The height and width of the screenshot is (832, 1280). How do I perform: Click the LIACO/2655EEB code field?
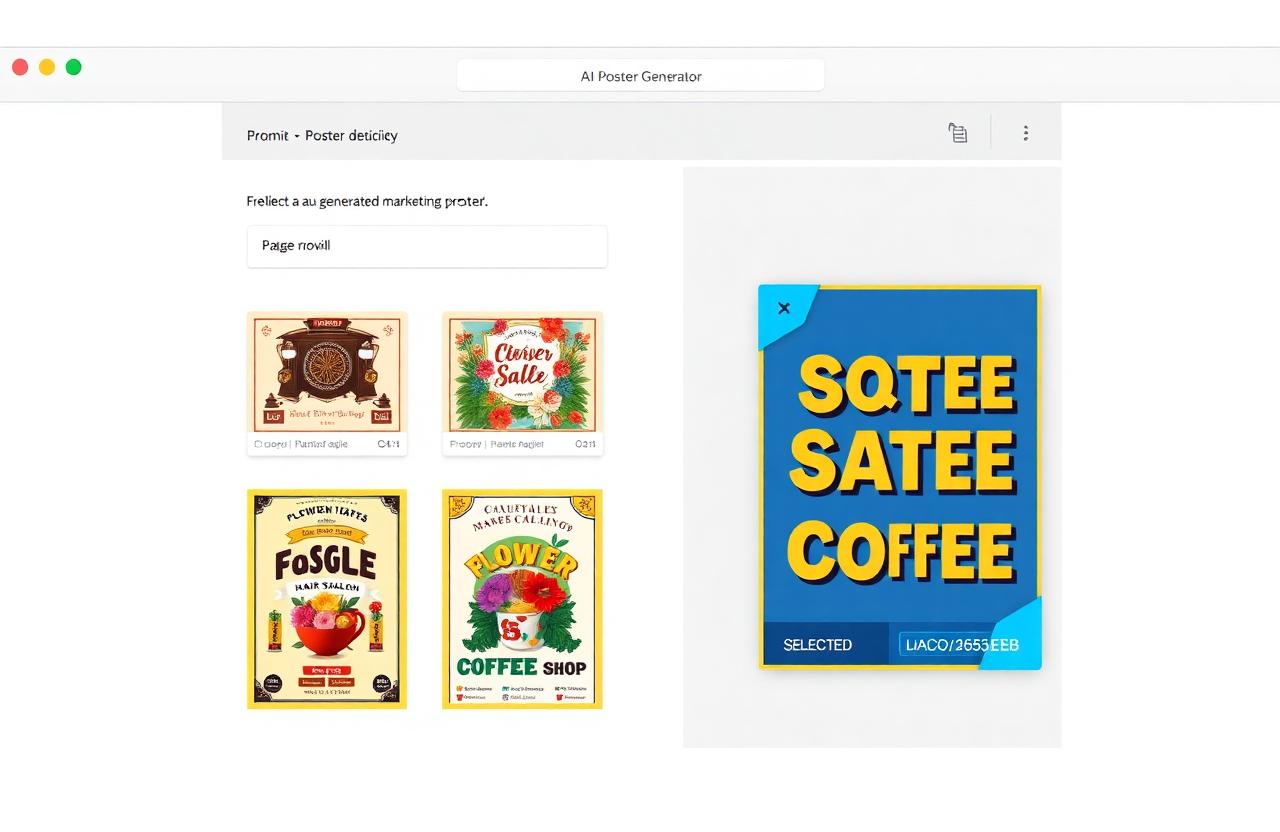coord(960,645)
